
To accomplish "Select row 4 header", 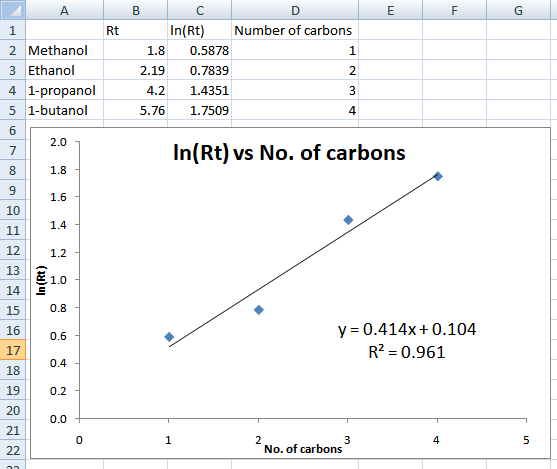I will tap(13, 90).
